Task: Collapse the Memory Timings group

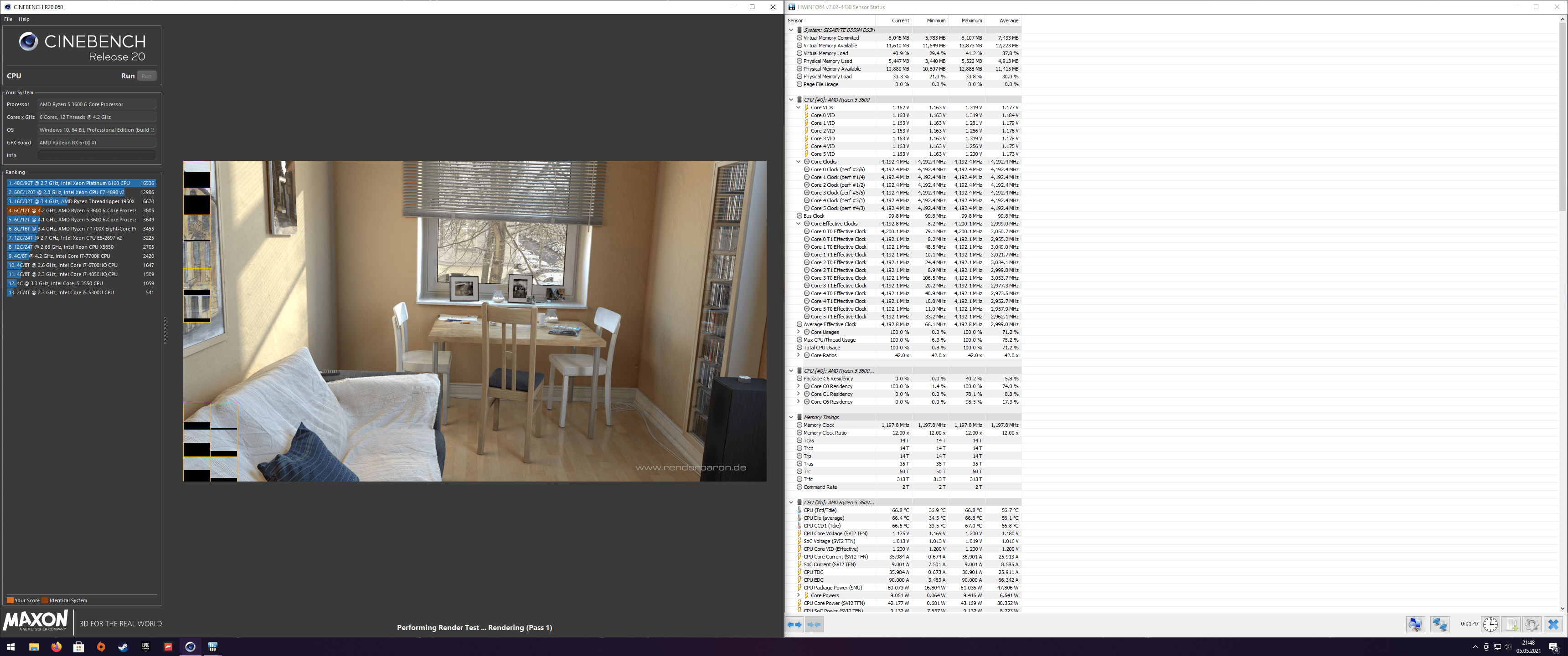Action: 791,417
